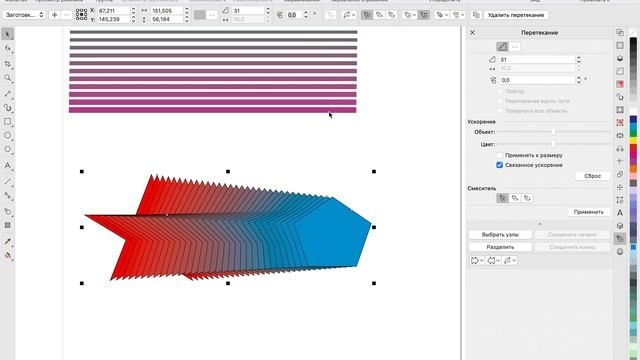Select the Color Eyedropper tool
This screenshot has height=360, width=640.
(x=7, y=242)
